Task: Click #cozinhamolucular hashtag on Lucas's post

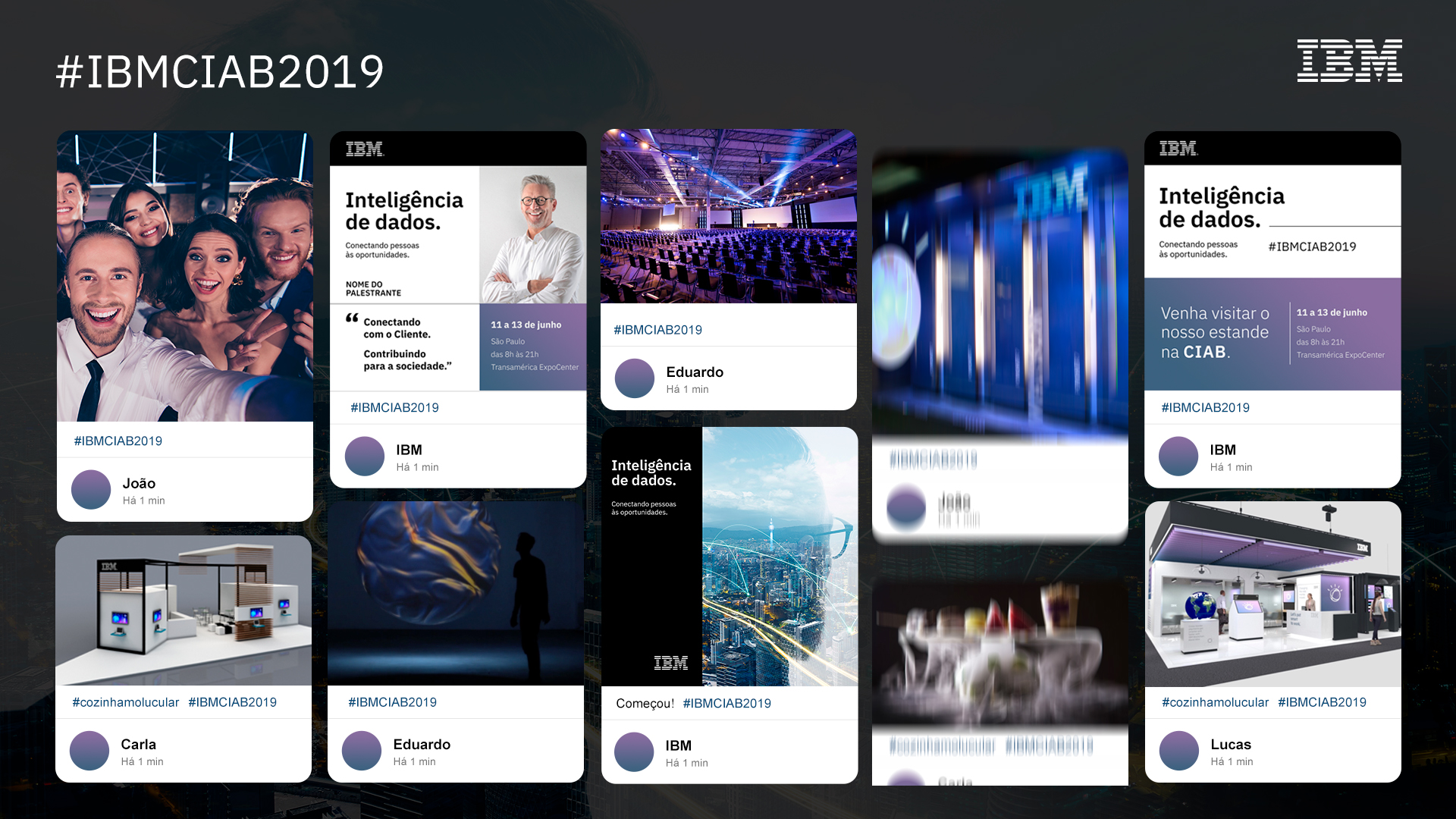Action: point(1215,702)
